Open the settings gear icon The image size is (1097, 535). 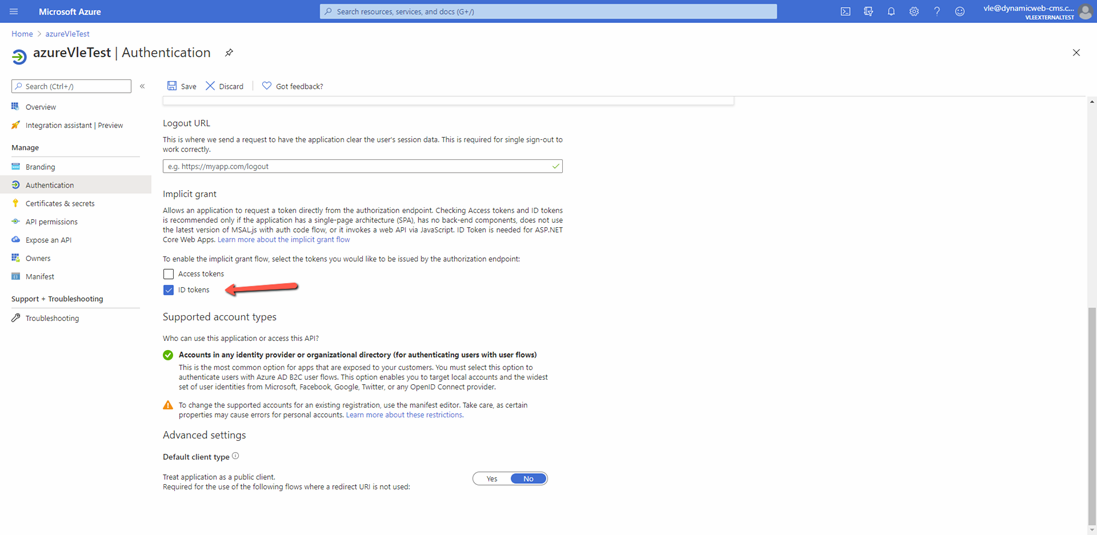point(914,12)
